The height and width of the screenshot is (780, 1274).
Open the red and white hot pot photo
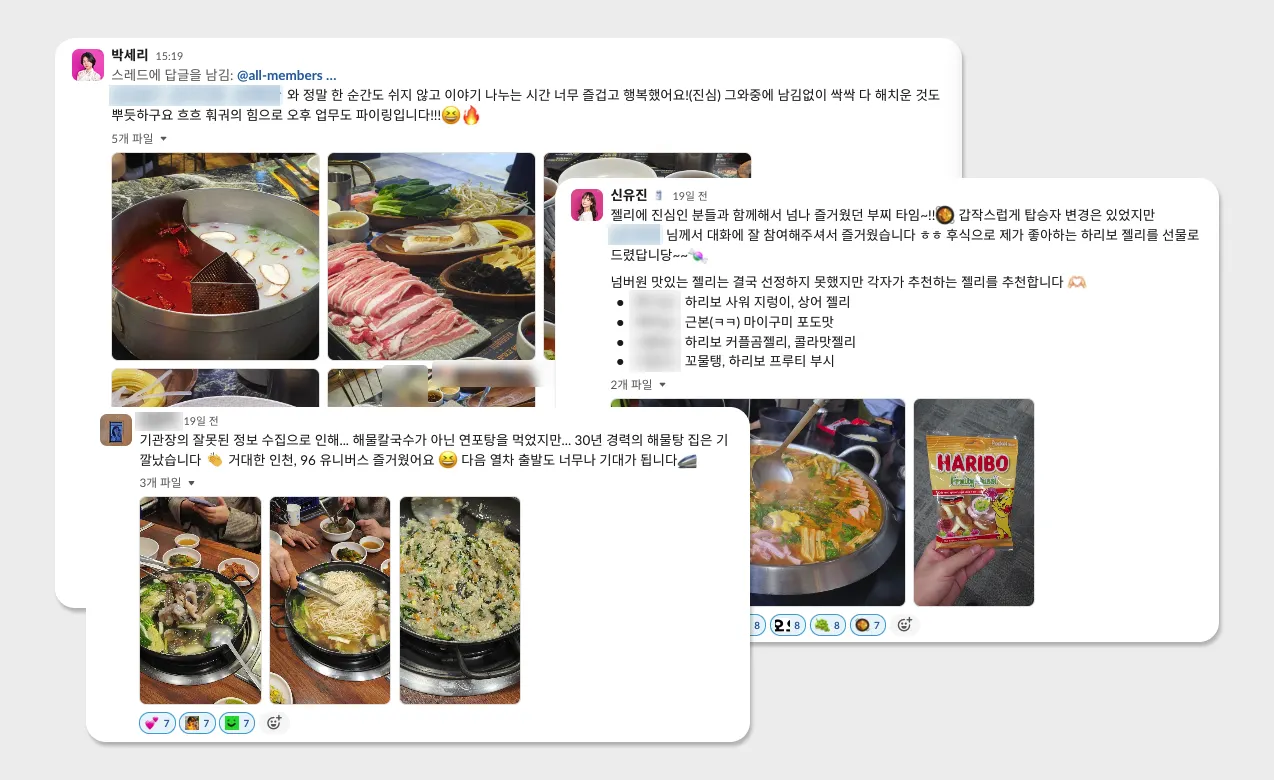(215, 256)
